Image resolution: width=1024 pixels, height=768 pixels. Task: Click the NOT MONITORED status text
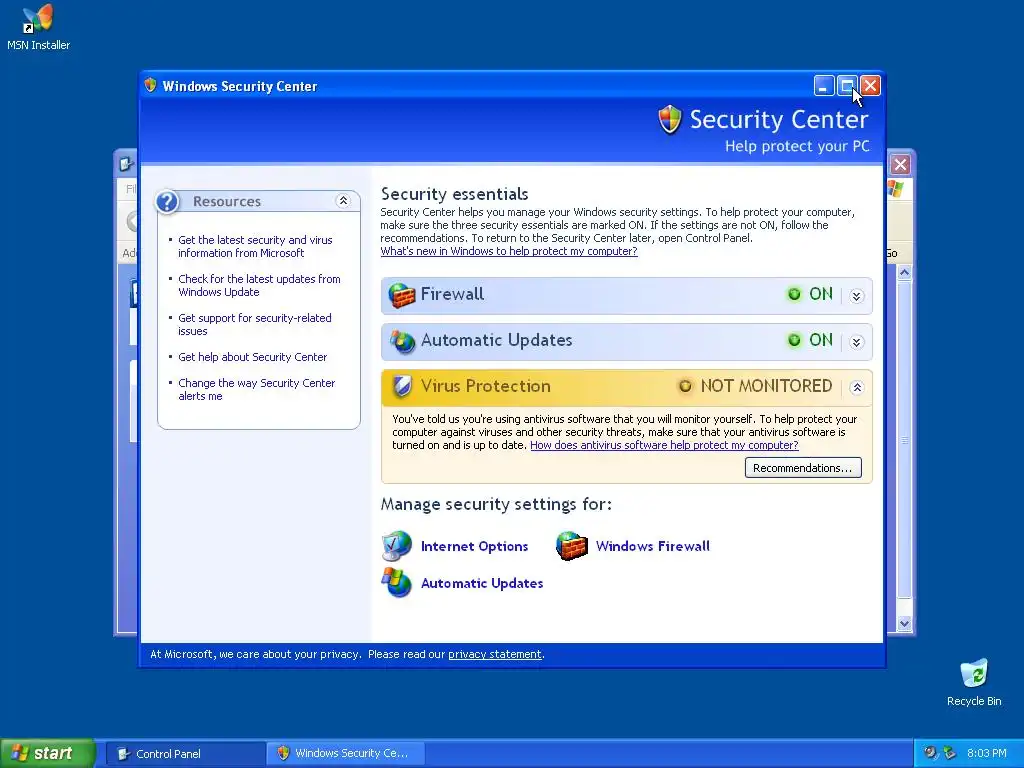(766, 386)
